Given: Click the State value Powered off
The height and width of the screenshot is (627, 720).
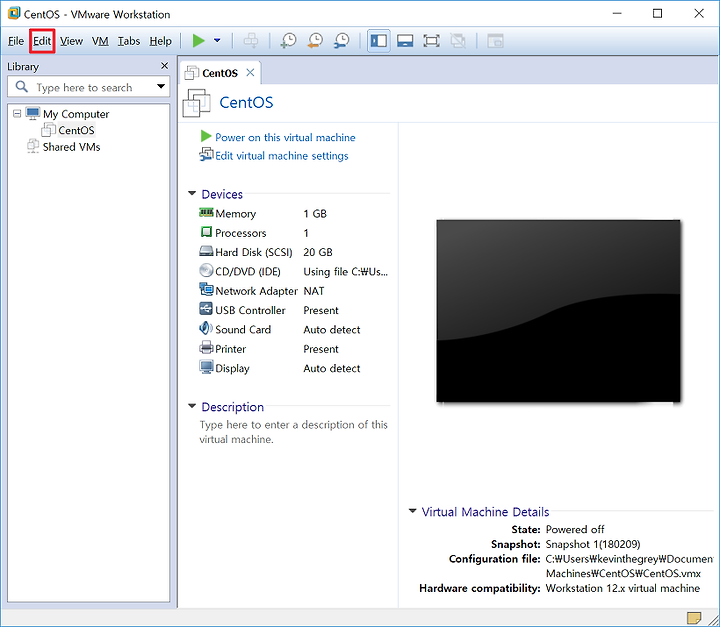Looking at the screenshot, I should point(575,530).
